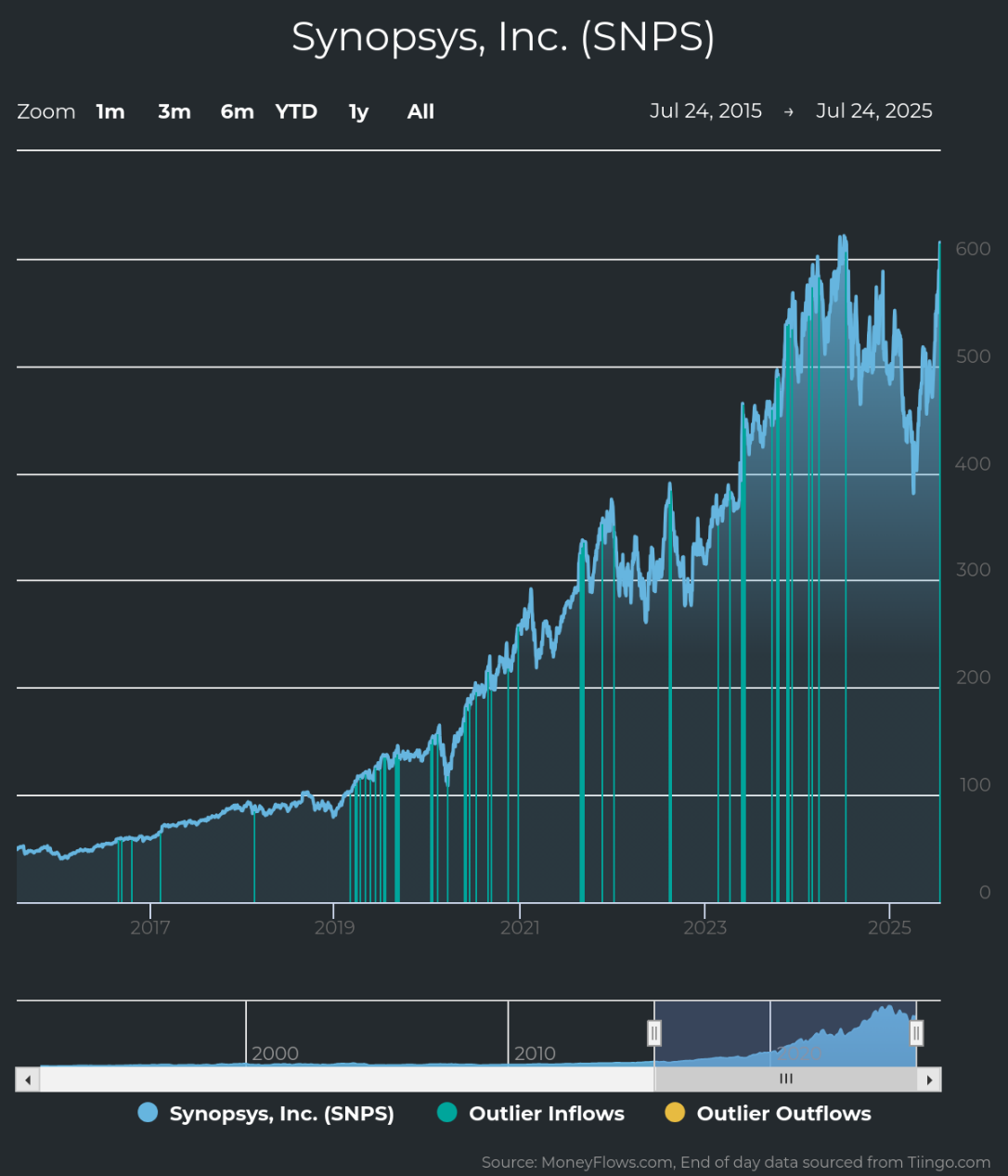1008x1176 pixels.
Task: Click the chart title Synopsys, Inc. (SNPS)
Action: click(x=503, y=37)
